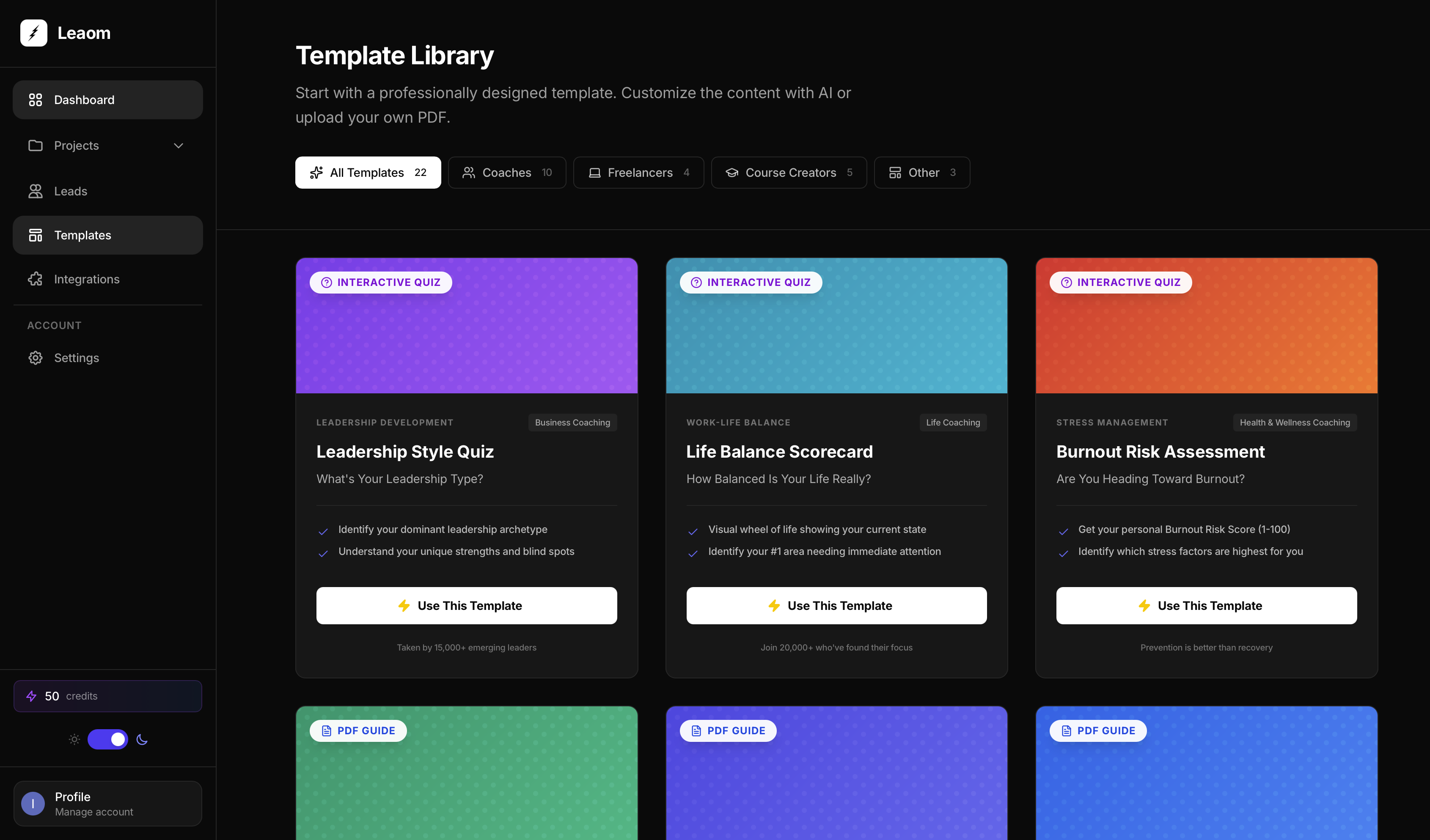Click the Projects folder icon
This screenshot has height=840, width=1430.
click(x=35, y=146)
